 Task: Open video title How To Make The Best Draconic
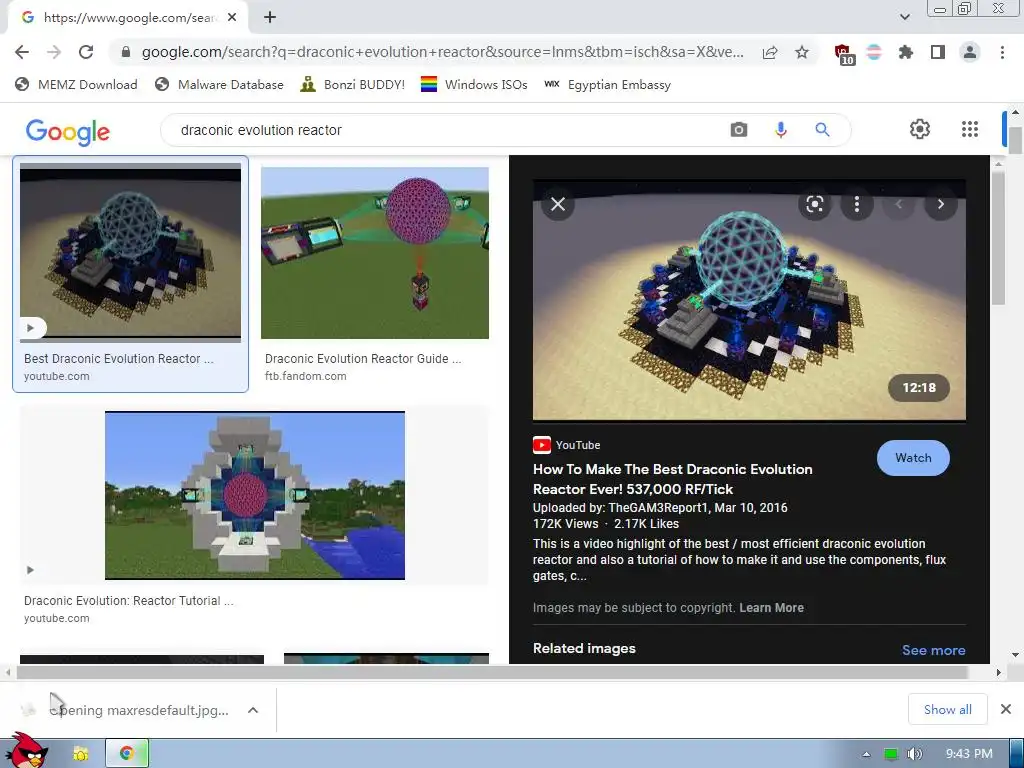tap(673, 479)
